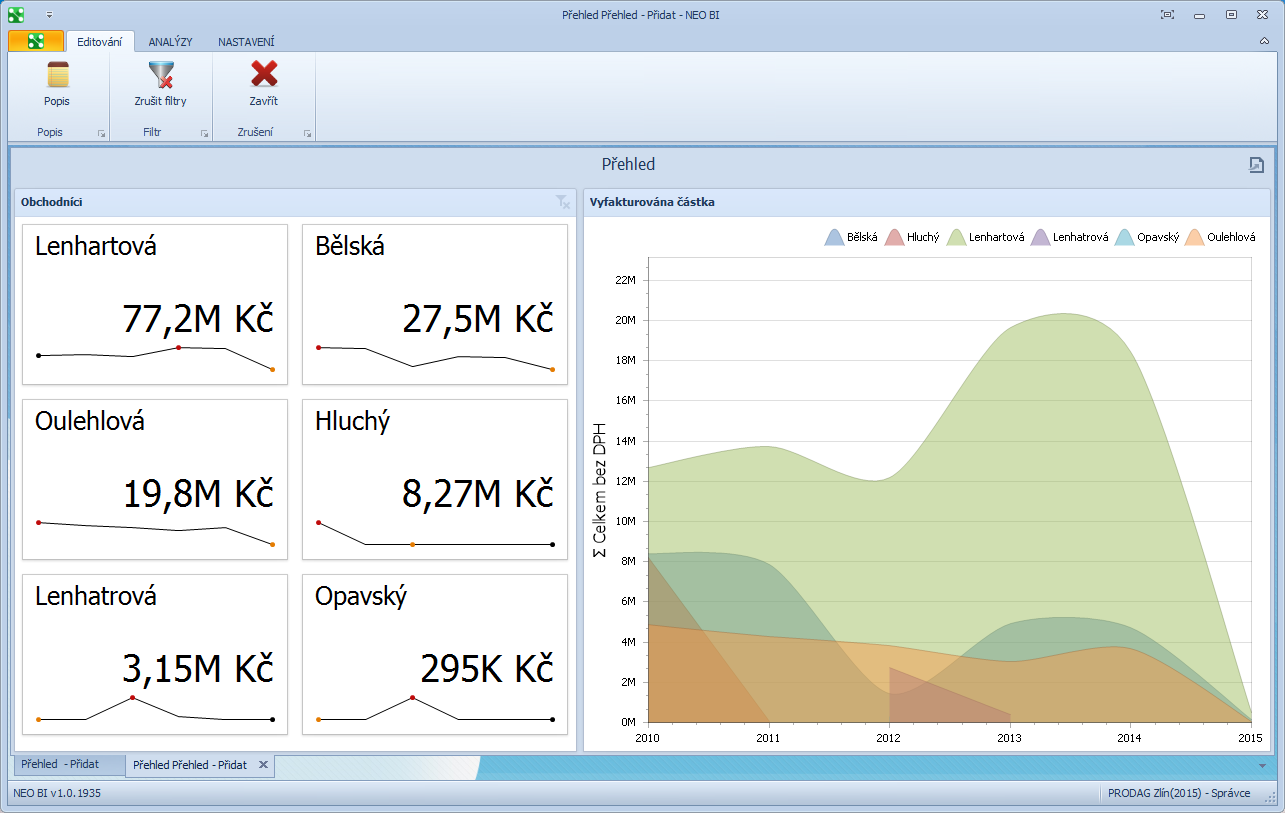Viewport: 1285px width, 813px height.
Task: Click the red X Zavřít icon
Action: [263, 75]
